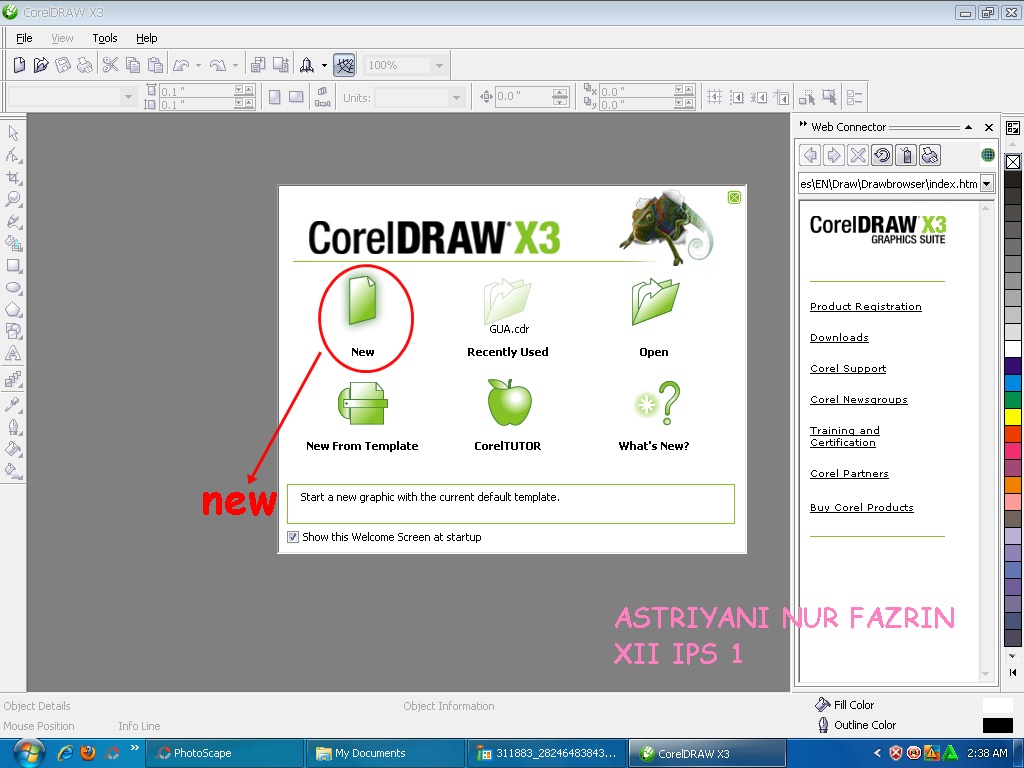This screenshot has width=1024, height=768.
Task: Select the Smart Fill tool in toolbox
Action: pyautogui.click(x=13, y=244)
